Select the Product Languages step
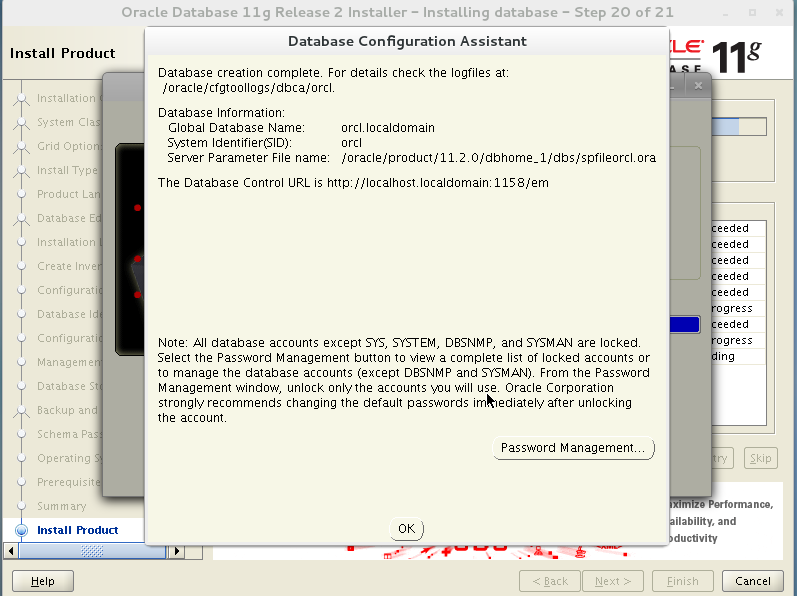797x596 pixels. pos(69,194)
